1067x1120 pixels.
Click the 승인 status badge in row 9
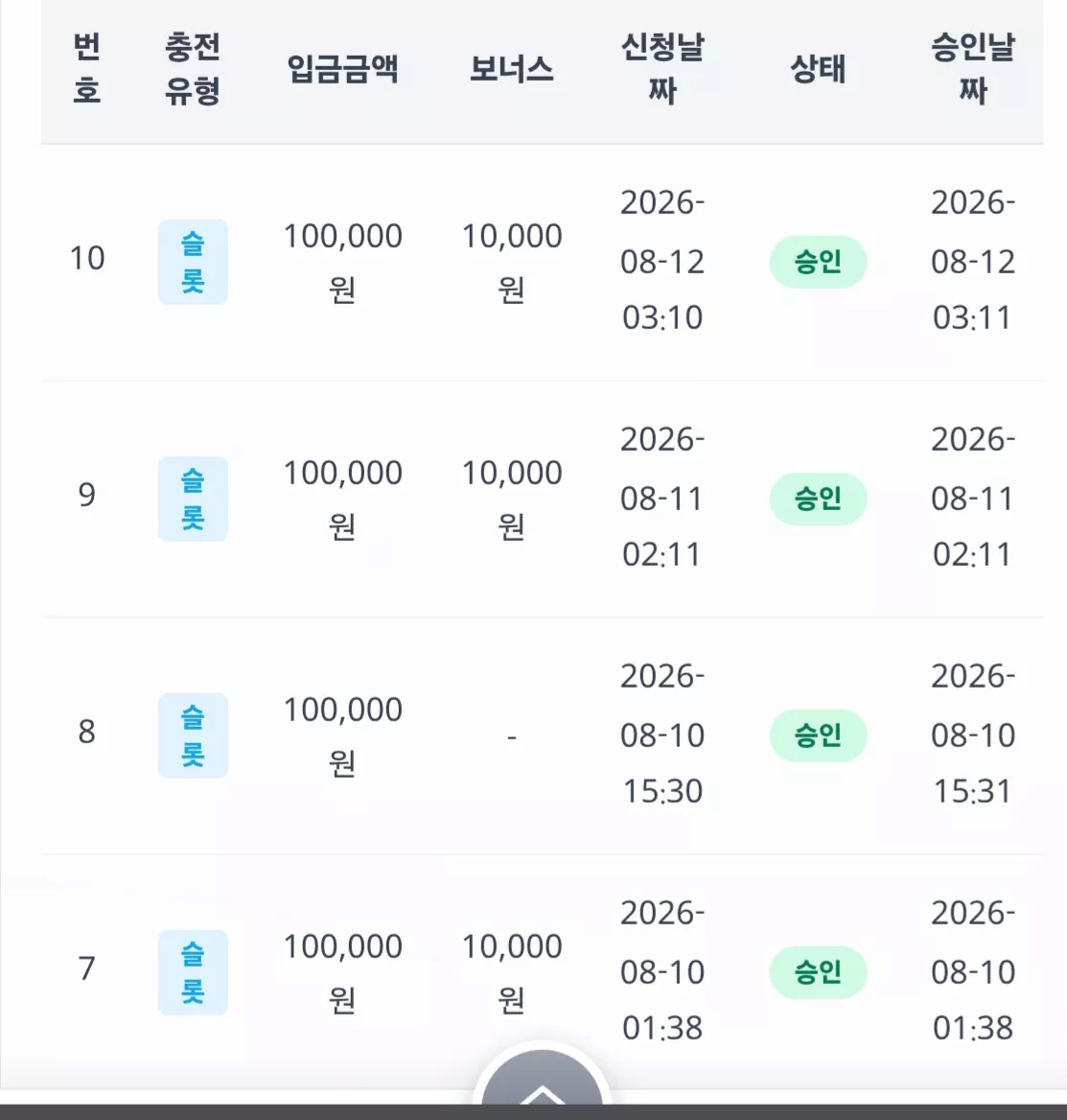click(x=819, y=499)
